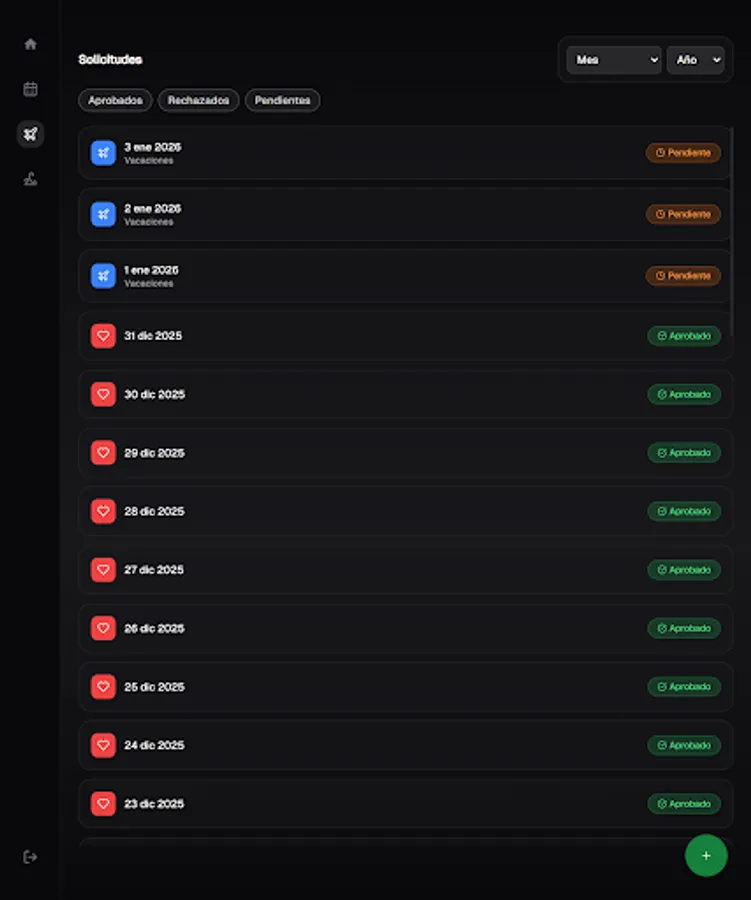Click the logout icon in sidebar
Image resolution: width=751 pixels, height=900 pixels.
[x=30, y=857]
